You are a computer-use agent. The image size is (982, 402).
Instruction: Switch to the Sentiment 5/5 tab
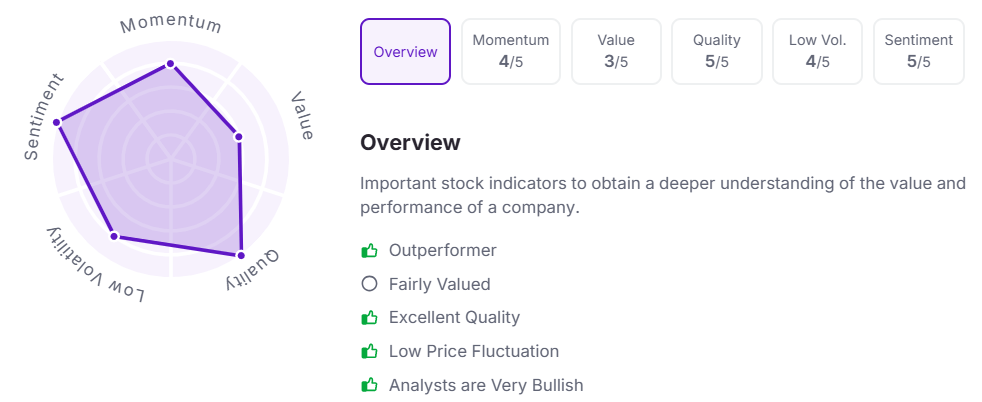point(918,52)
